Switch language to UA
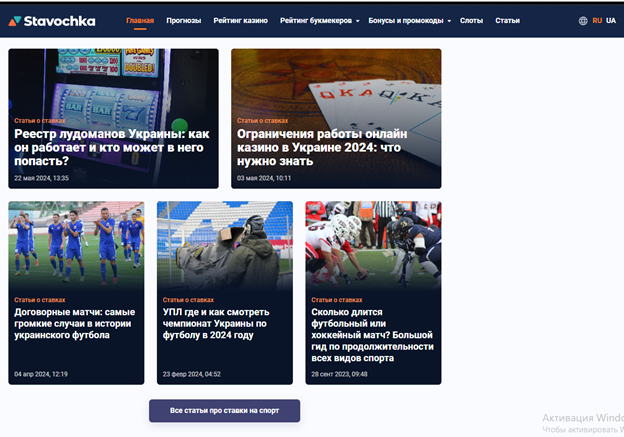 [610, 20]
